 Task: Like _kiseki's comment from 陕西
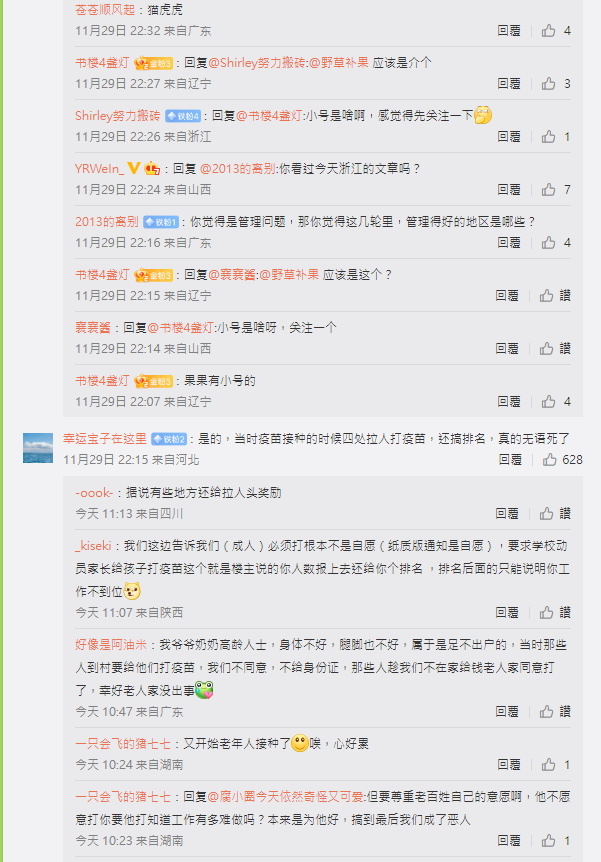(x=546, y=612)
